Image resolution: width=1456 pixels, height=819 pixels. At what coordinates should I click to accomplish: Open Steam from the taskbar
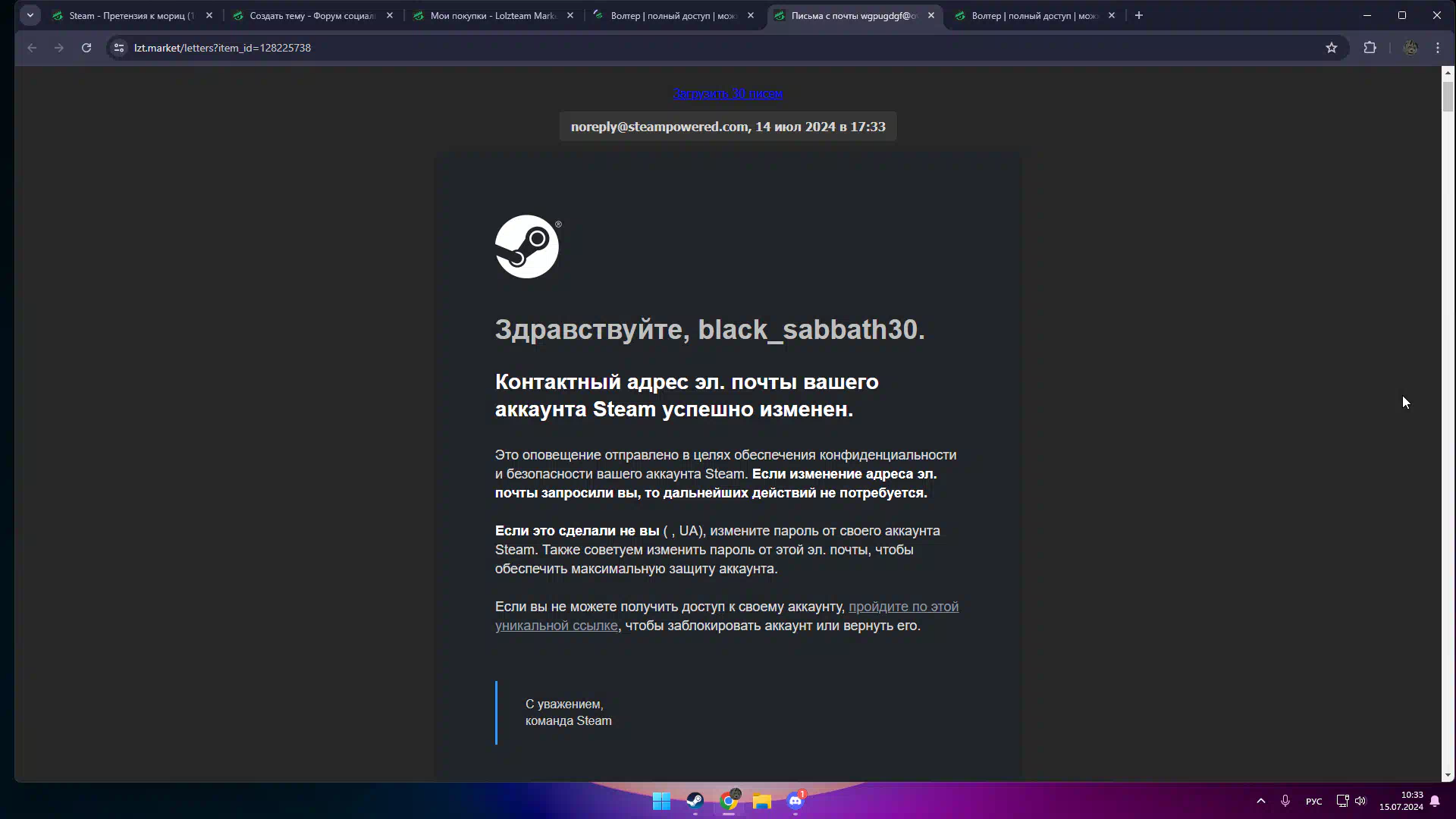[x=695, y=801]
